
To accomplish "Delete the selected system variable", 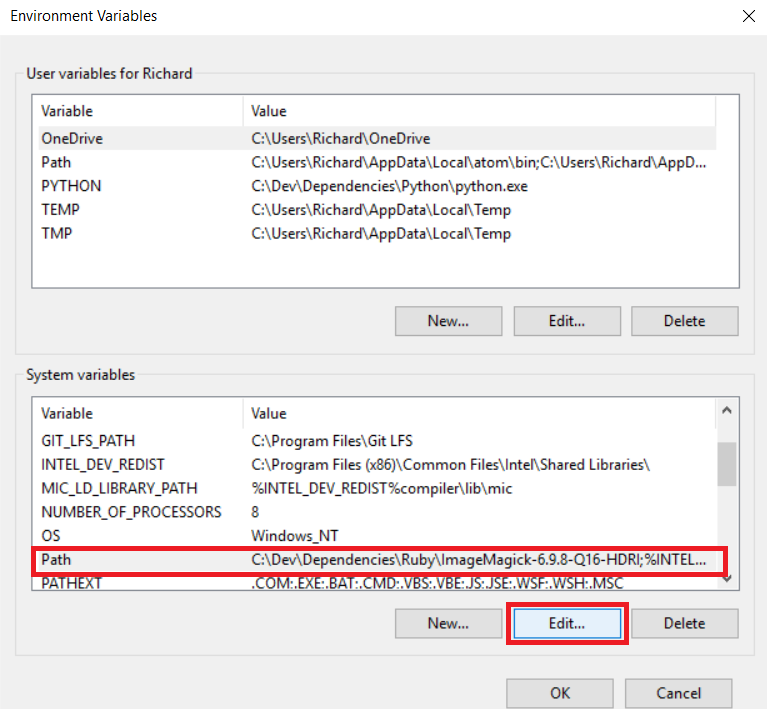I will pyautogui.click(x=684, y=623).
